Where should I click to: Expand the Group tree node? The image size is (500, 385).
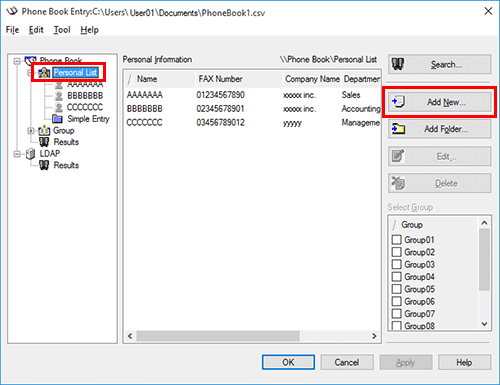pos(31,131)
